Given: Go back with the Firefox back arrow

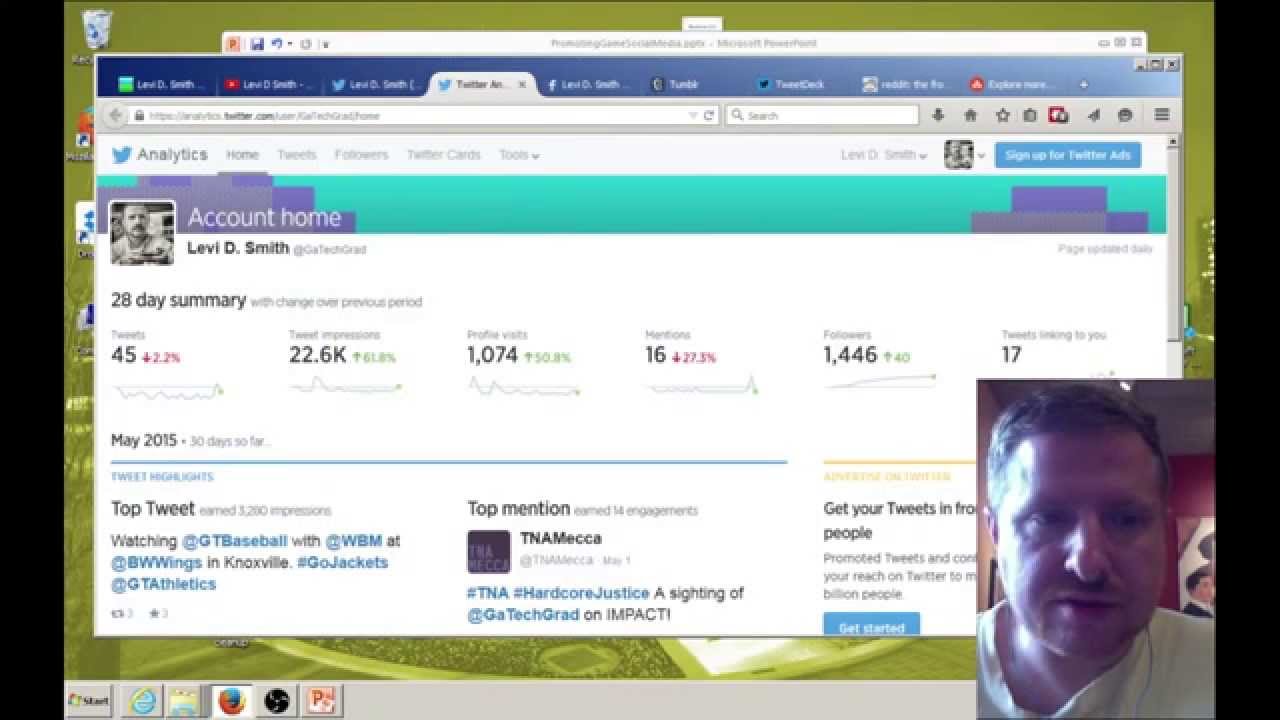Looking at the screenshot, I should tap(115, 115).
